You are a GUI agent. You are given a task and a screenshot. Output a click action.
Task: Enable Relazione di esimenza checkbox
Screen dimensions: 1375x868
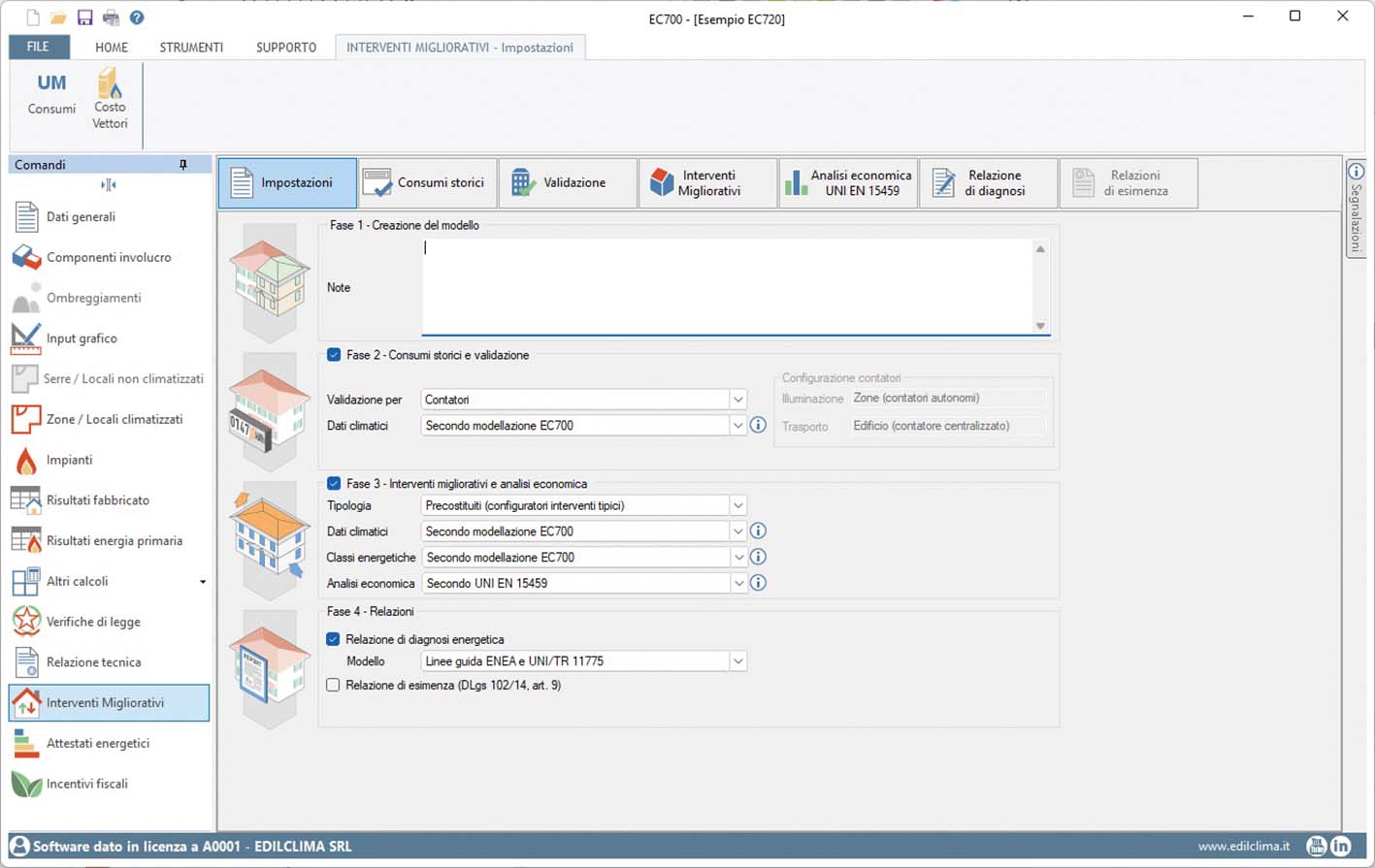[333, 685]
